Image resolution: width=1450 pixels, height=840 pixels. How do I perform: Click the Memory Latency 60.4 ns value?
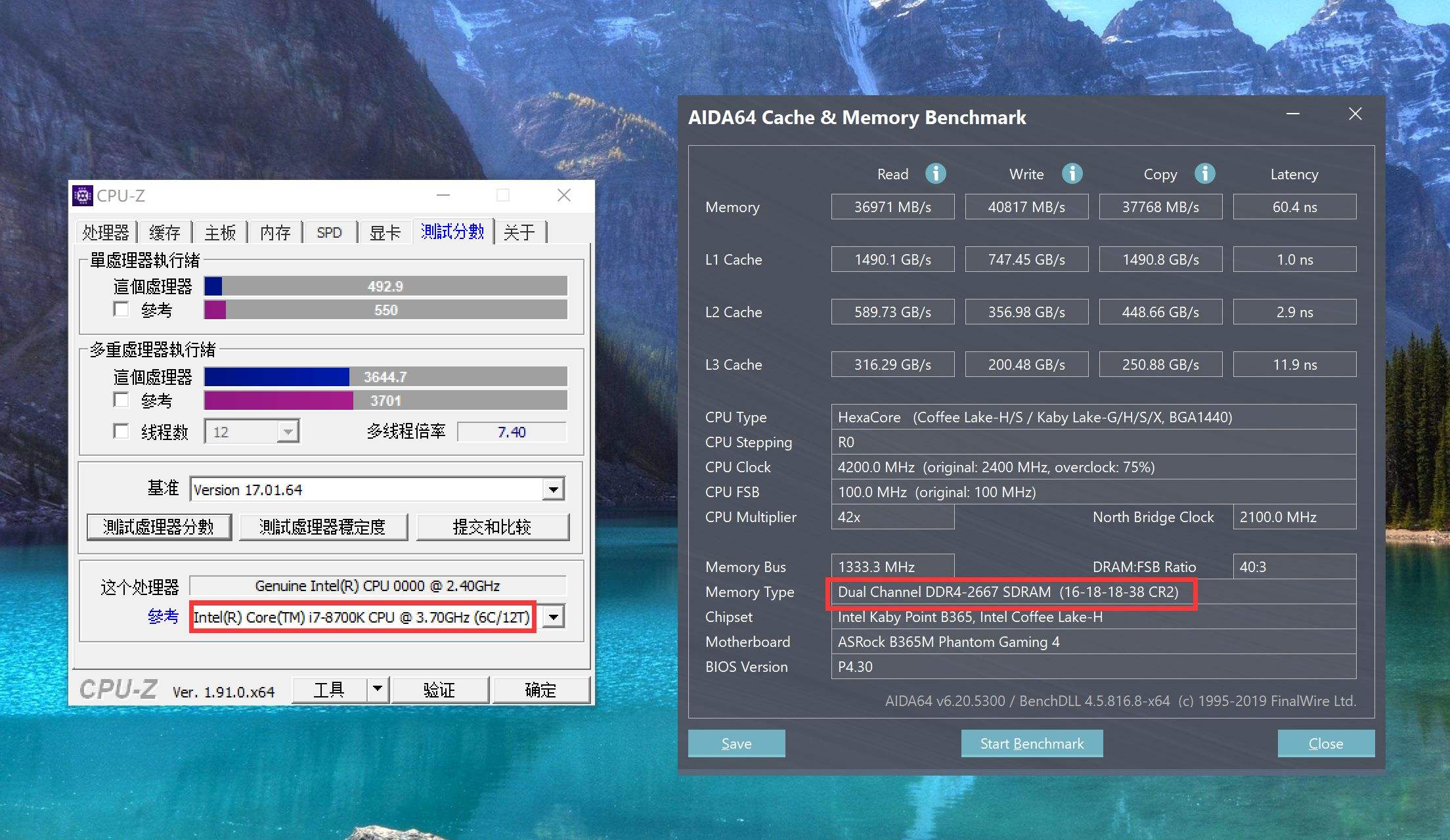tap(1294, 207)
